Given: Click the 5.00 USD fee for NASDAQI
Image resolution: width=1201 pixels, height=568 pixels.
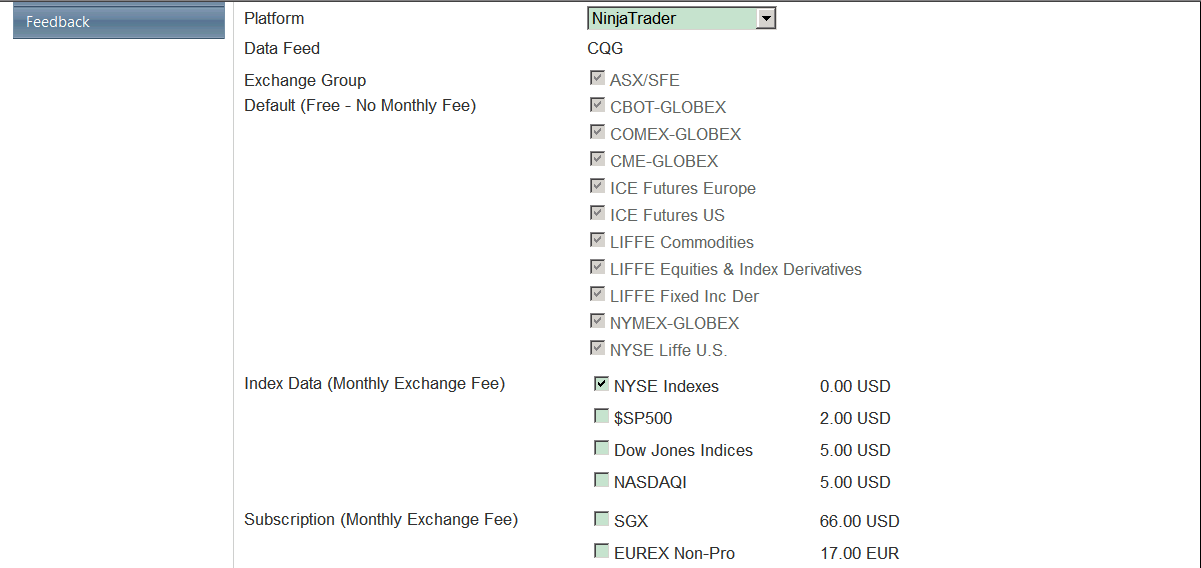Looking at the screenshot, I should [x=855, y=483].
